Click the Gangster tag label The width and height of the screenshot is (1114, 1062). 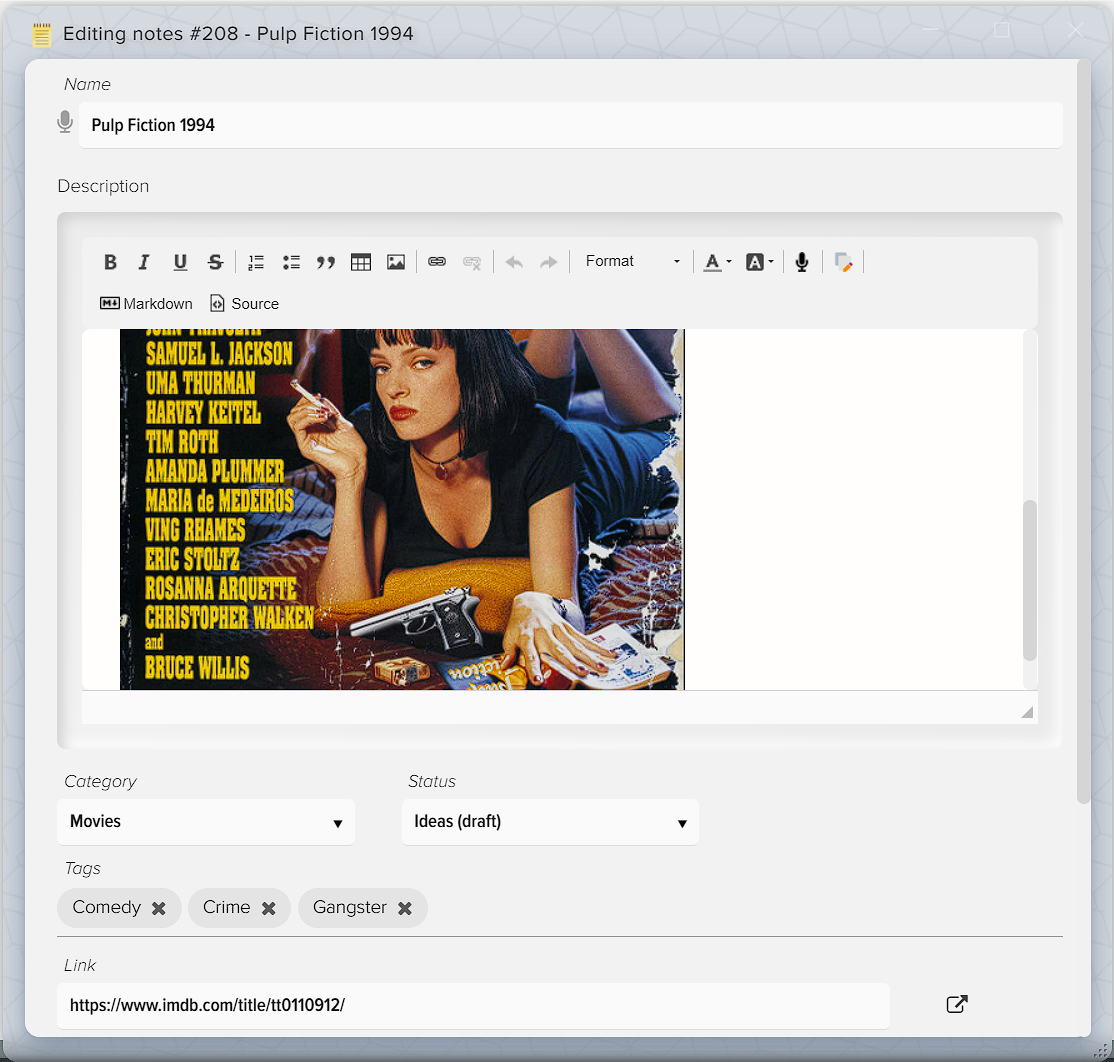(x=350, y=907)
